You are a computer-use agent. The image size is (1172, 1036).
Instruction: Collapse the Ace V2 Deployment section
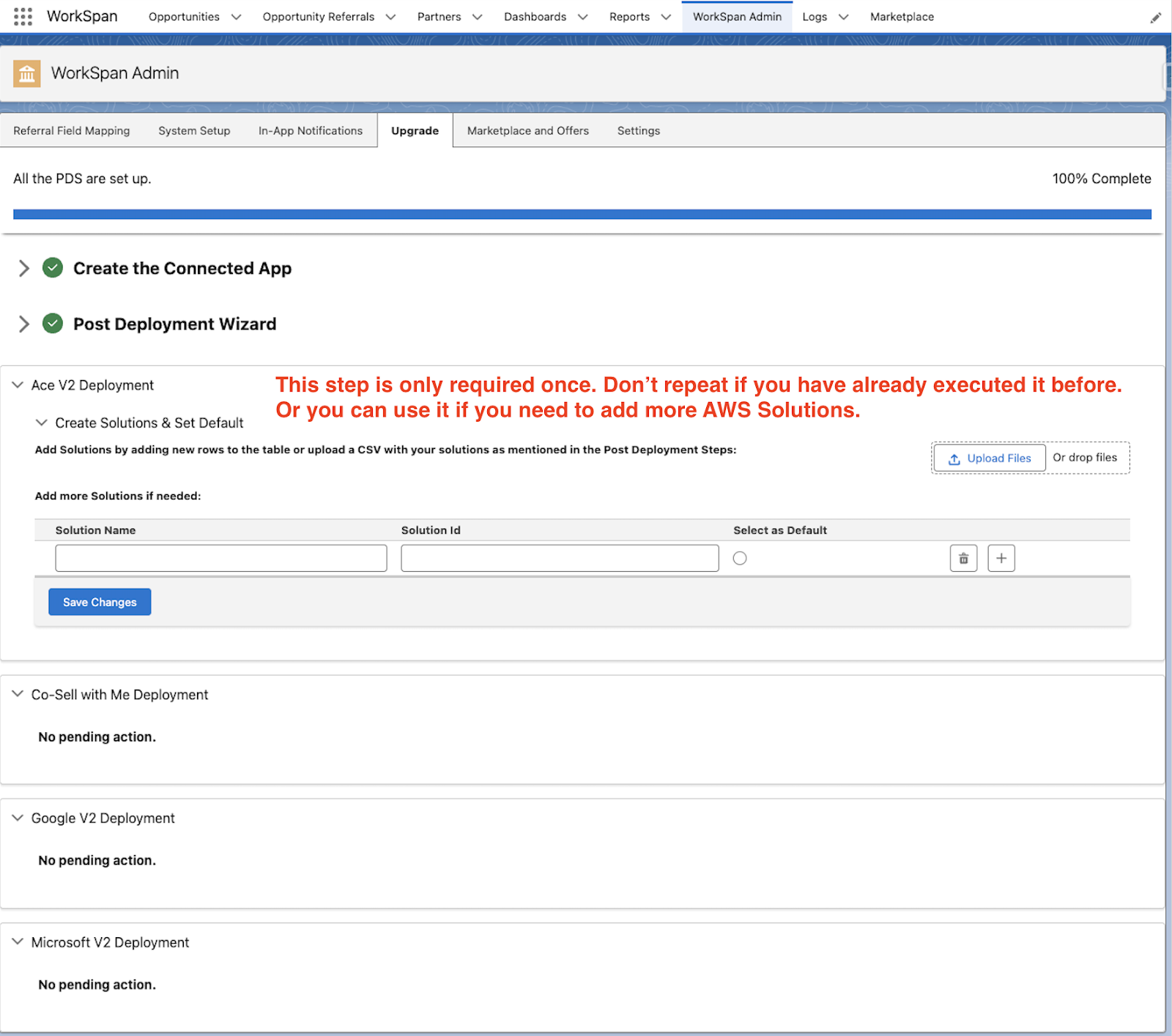tap(18, 385)
